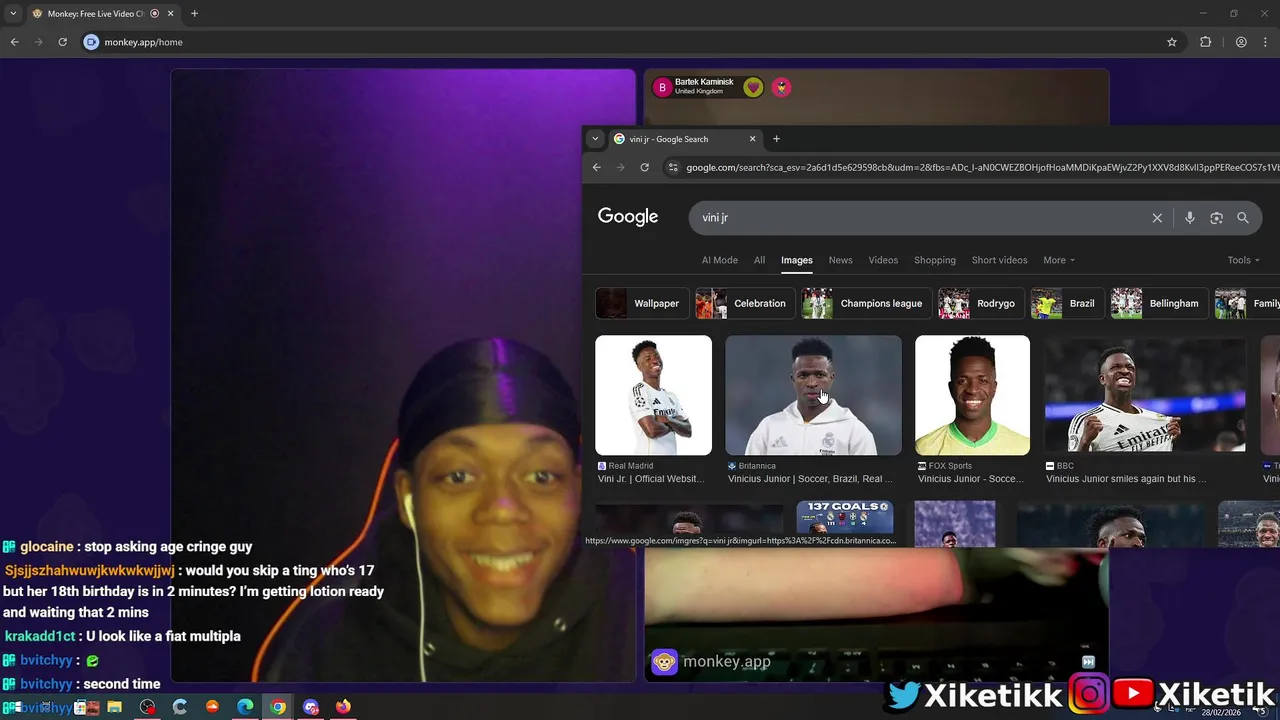Open the BBC image thumbnail
This screenshot has width=1280, height=720.
[x=1145, y=395]
